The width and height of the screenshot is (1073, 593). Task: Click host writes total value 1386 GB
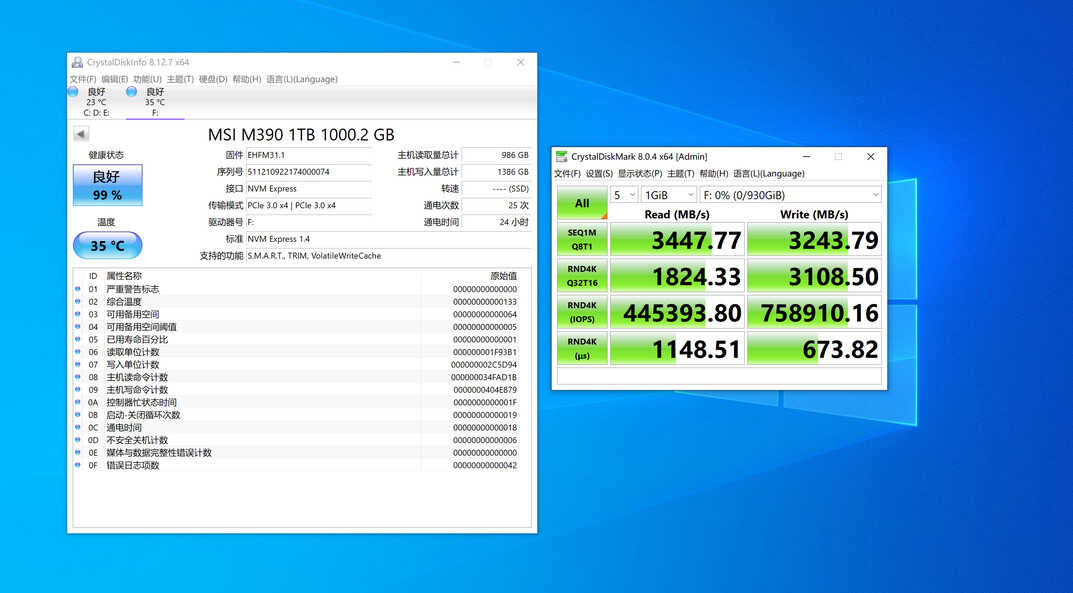point(496,172)
